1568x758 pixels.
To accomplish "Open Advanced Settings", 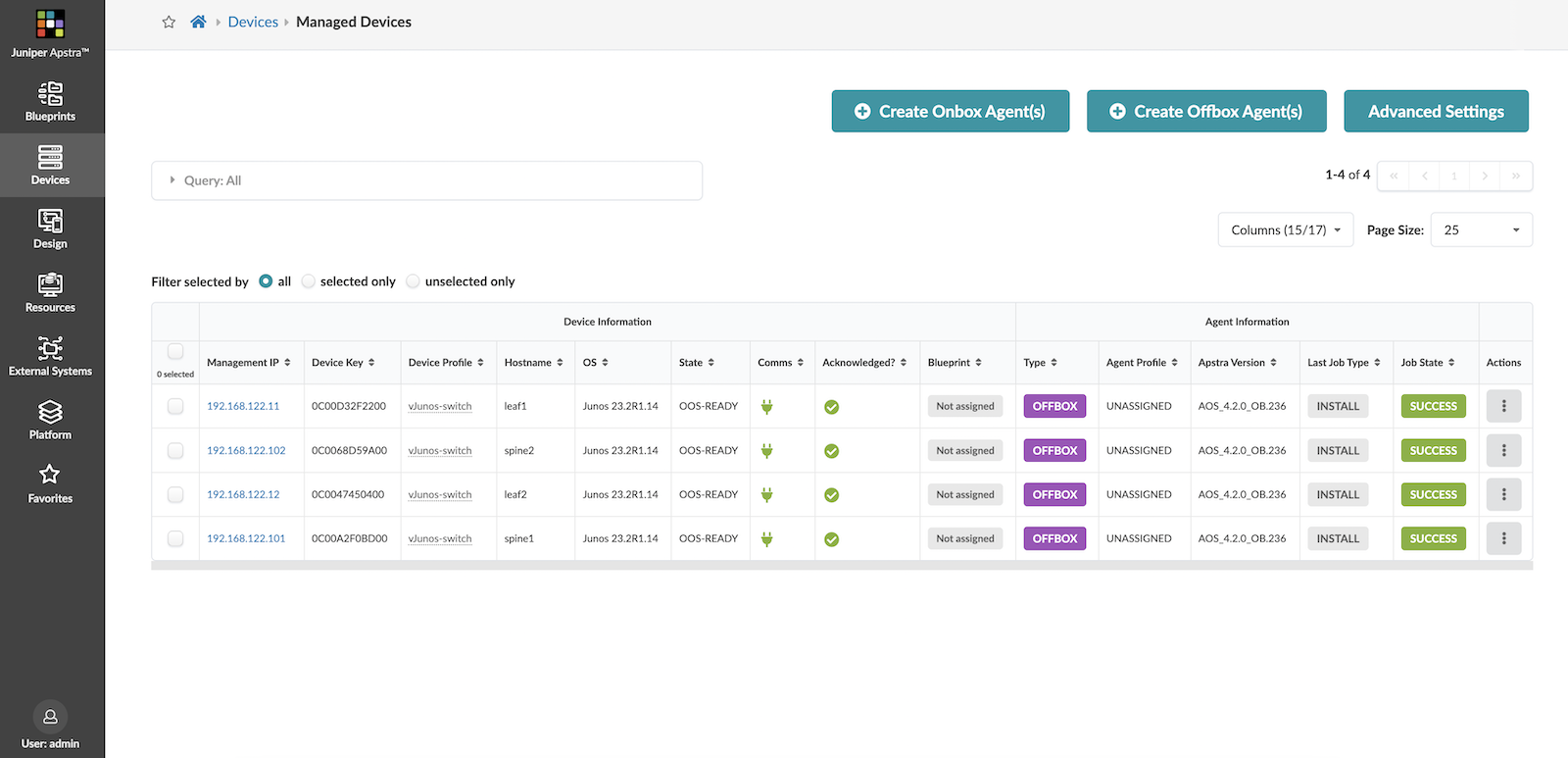I will click(1436, 111).
